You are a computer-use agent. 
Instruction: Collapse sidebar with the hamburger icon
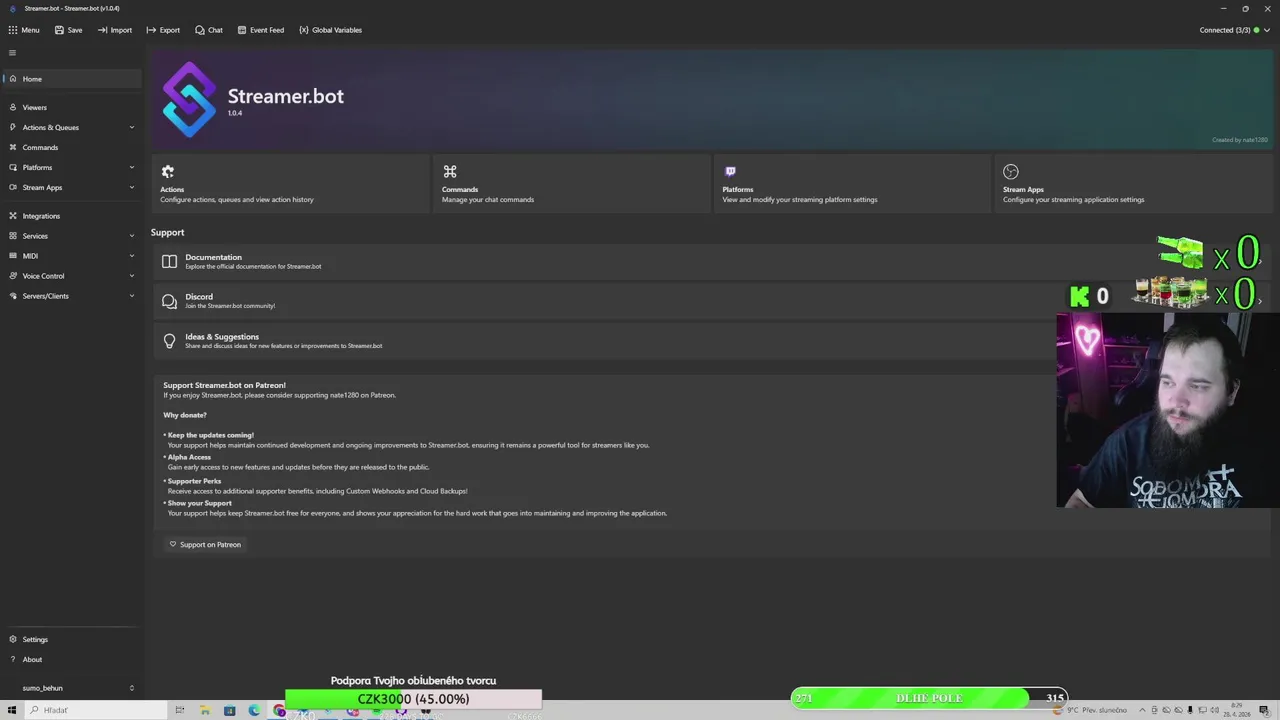tap(12, 53)
